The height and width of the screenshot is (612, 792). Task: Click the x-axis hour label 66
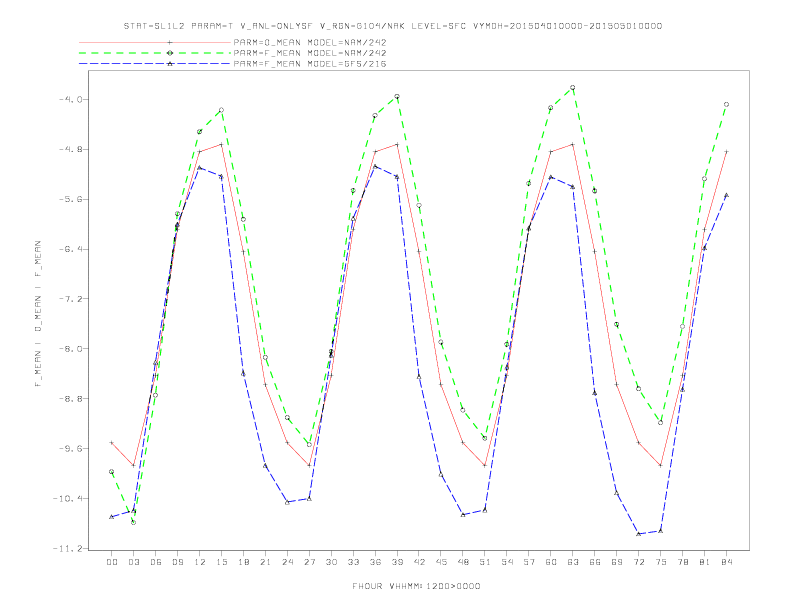[595, 562]
